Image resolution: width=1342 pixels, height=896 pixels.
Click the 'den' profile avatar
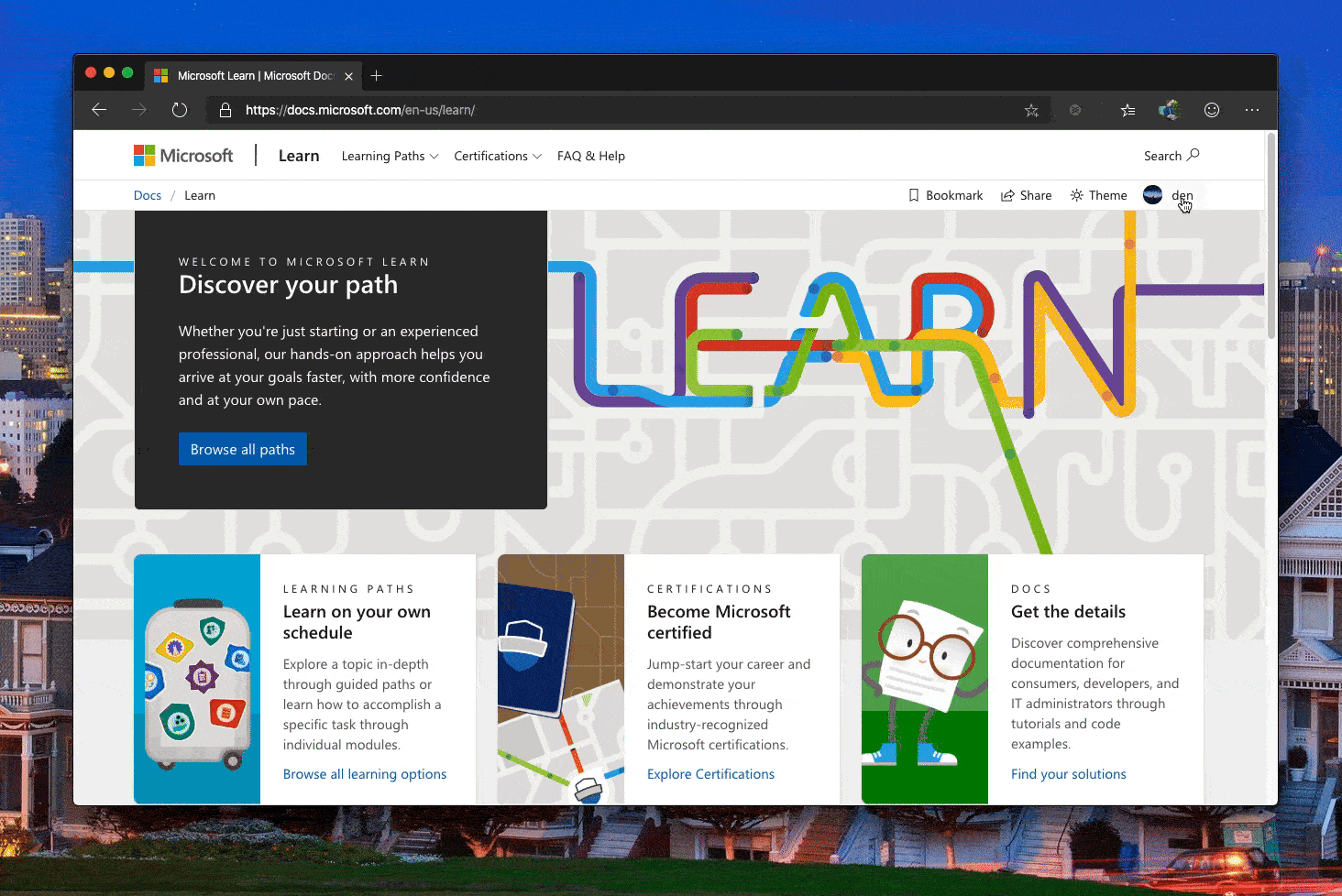(x=1153, y=194)
